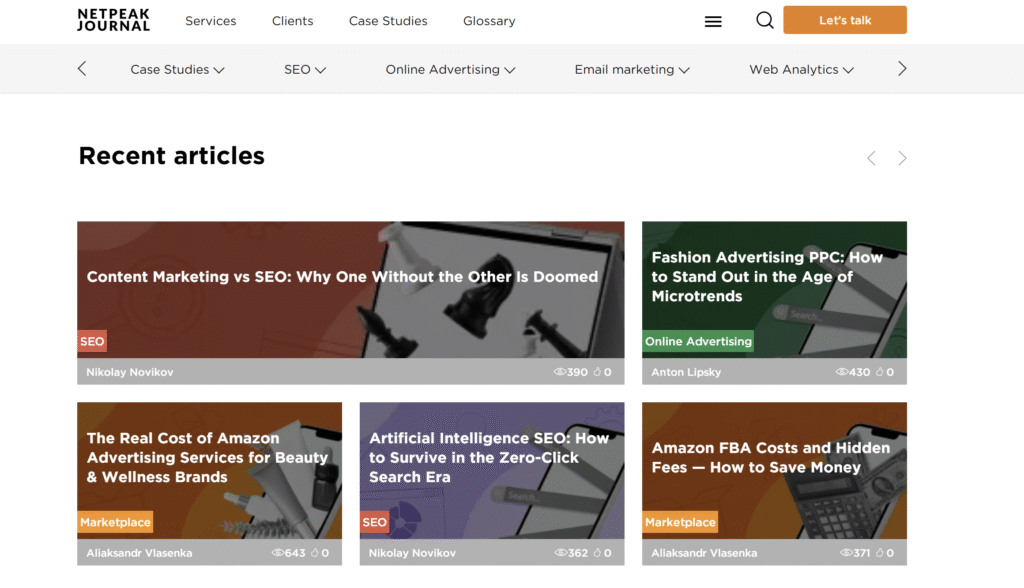Click views eye icon showing 362
This screenshot has width=1024, height=588.
pyautogui.click(x=560, y=553)
